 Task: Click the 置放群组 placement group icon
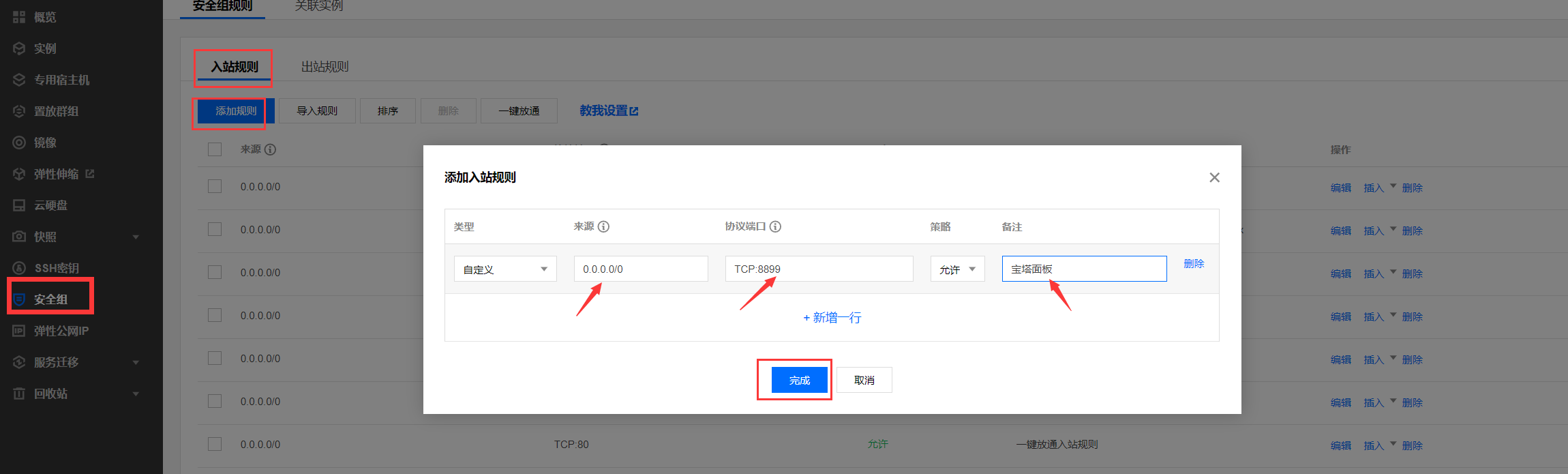point(19,111)
